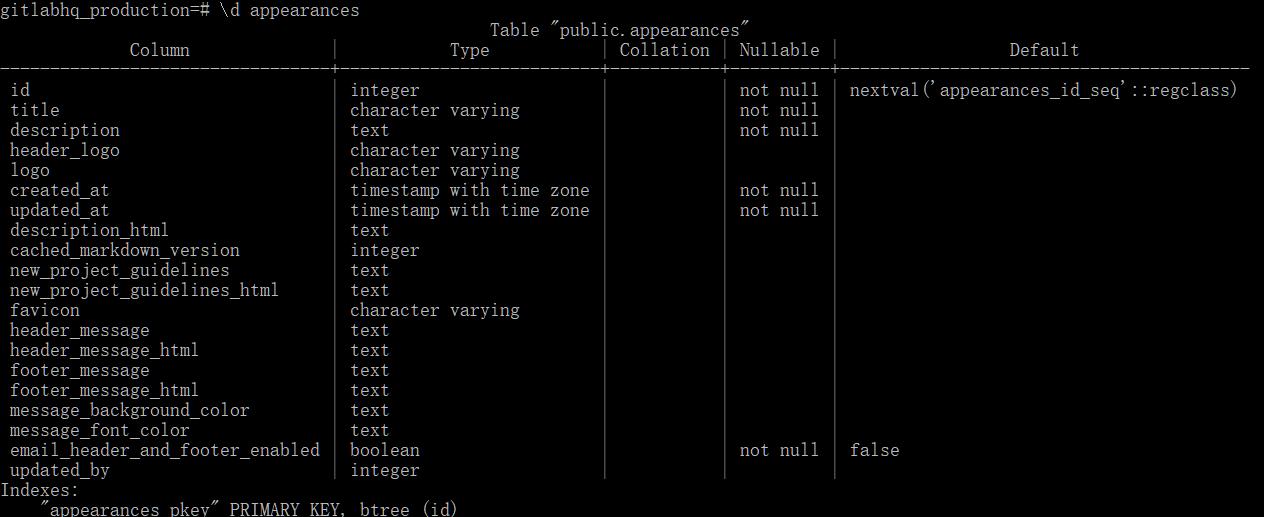The width and height of the screenshot is (1264, 517).
Task: Click the message_background_color column name
Action: [130, 410]
